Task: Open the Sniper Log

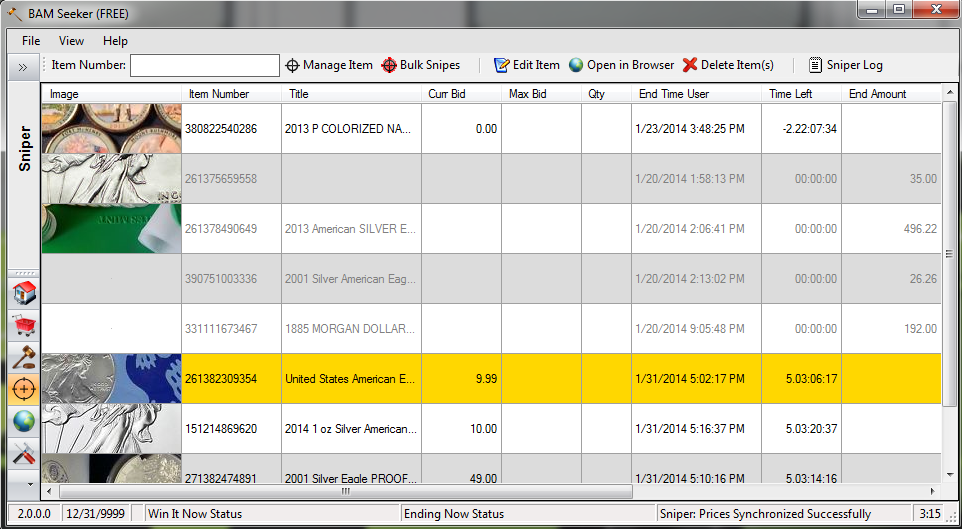Action: pyautogui.click(x=845, y=65)
